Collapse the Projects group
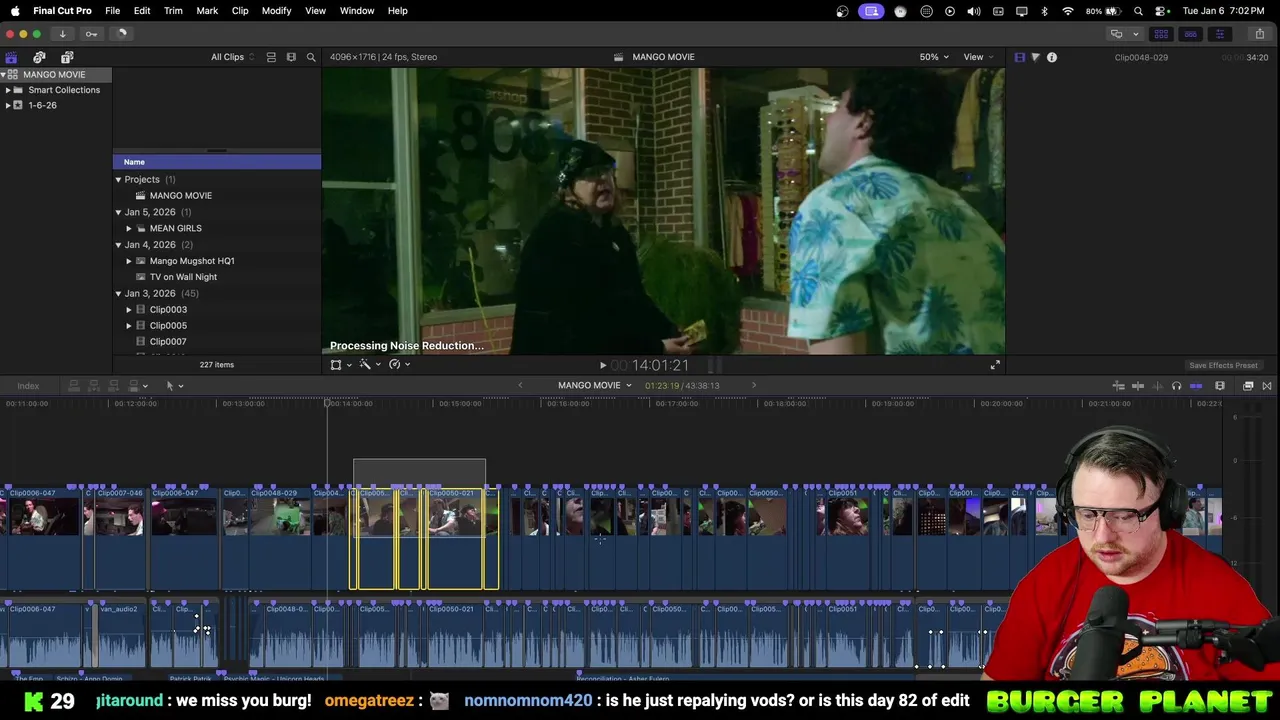 118,180
